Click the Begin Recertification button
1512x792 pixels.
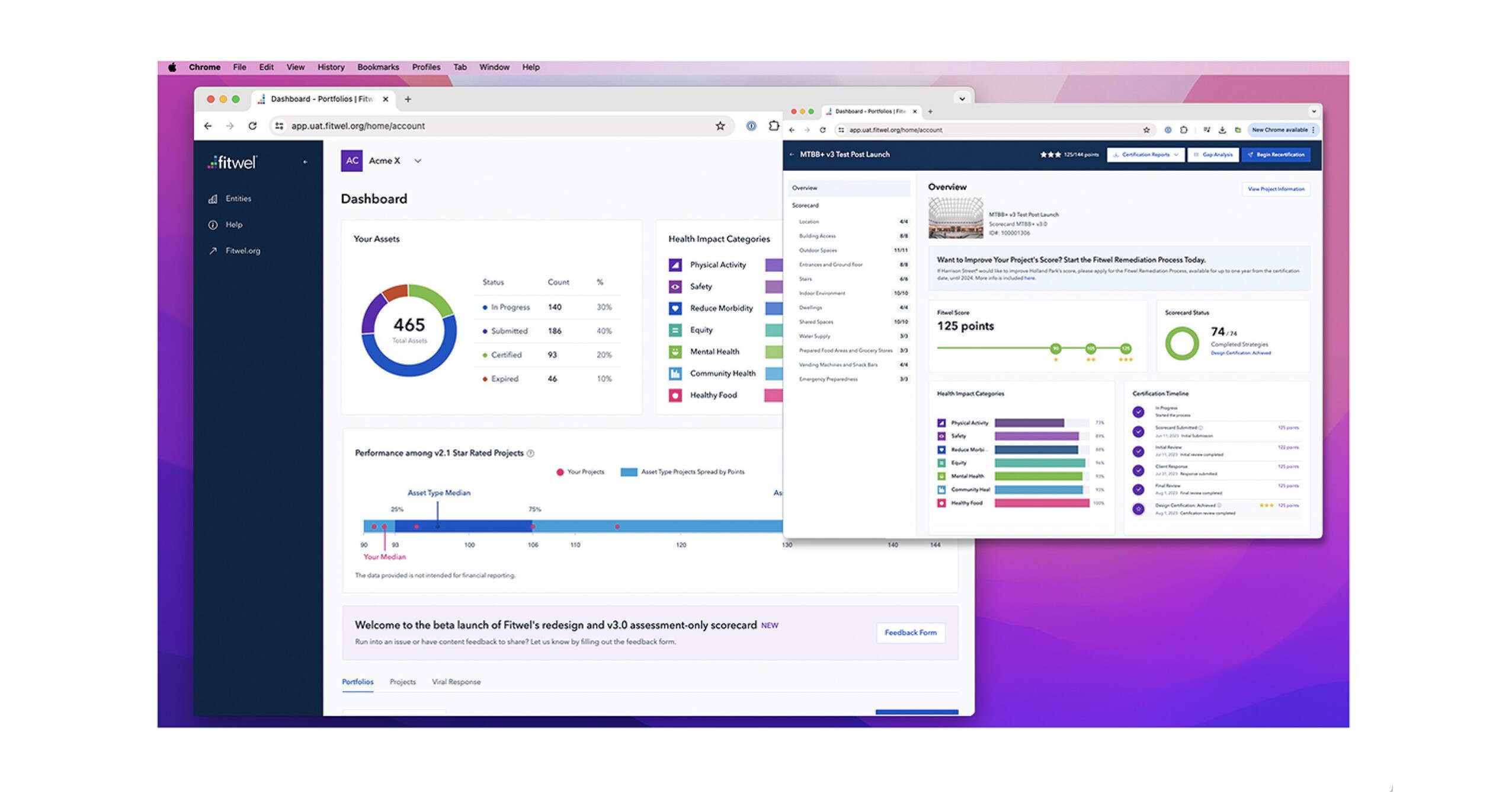[1276, 155]
